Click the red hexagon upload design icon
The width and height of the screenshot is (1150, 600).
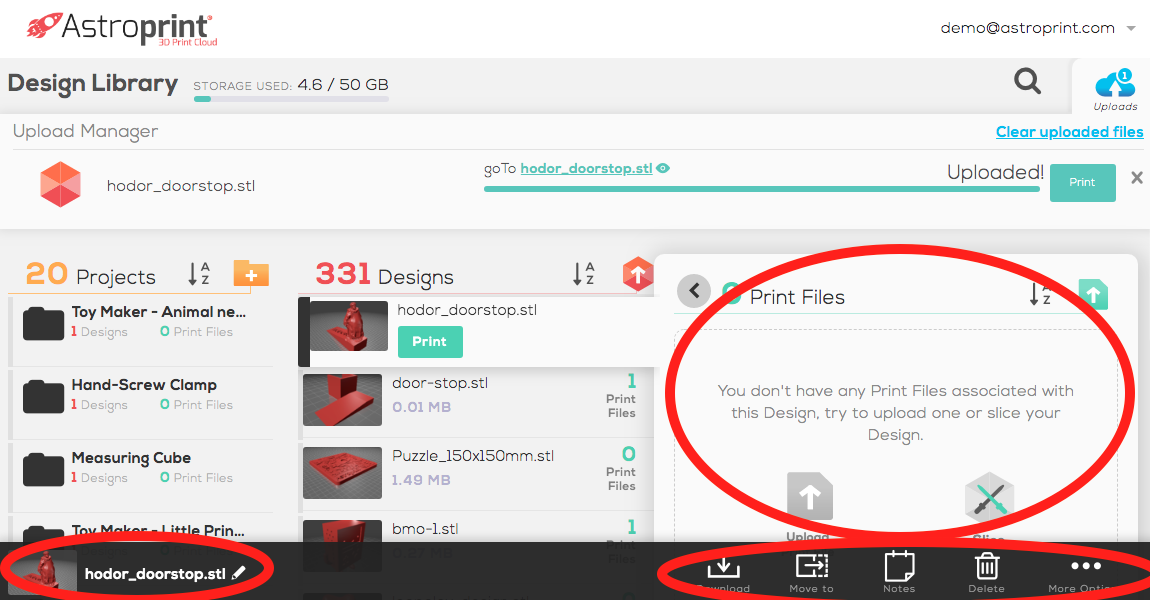point(637,273)
